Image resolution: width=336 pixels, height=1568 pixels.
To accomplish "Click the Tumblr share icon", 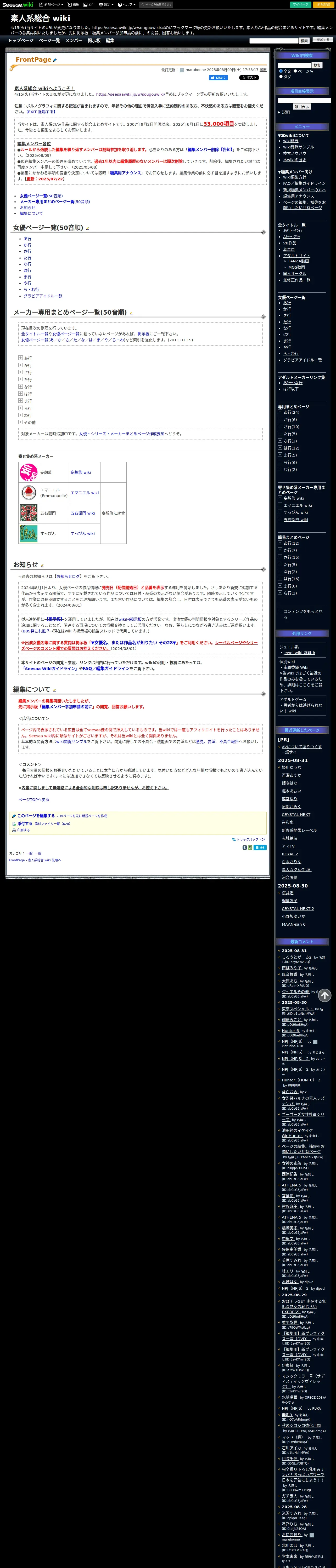I will (x=244, y=847).
